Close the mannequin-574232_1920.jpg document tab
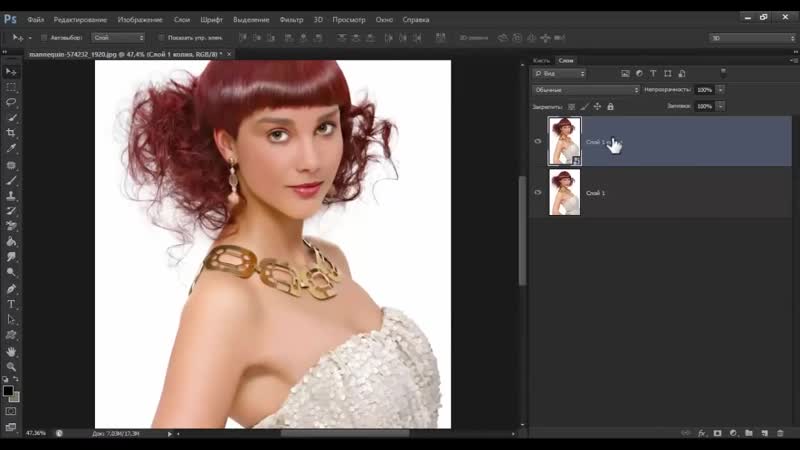 tap(229, 54)
